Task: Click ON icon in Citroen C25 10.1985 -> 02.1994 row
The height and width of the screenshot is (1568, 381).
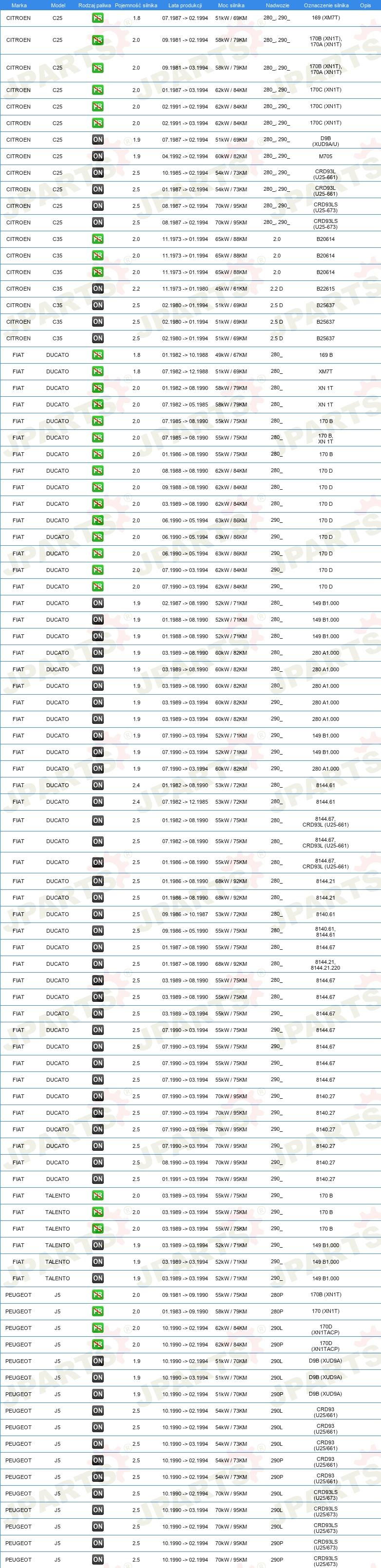Action: [97, 173]
